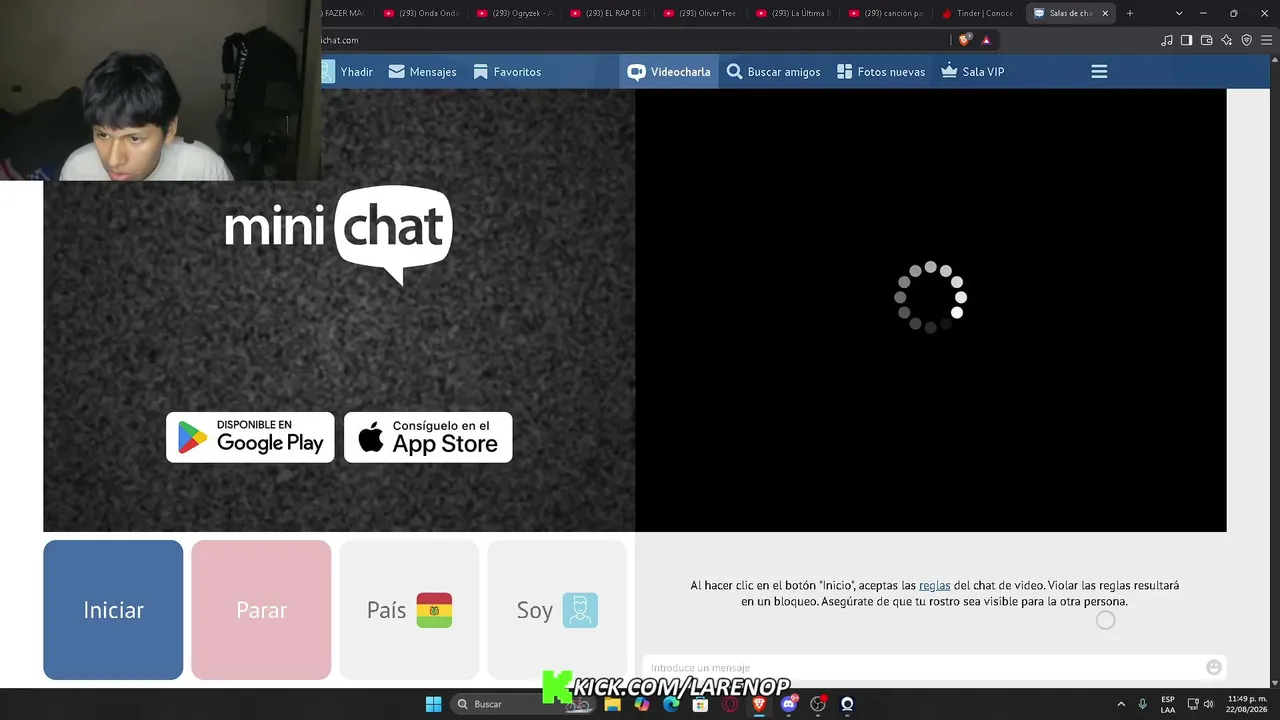Click the emoji smiley in message box
This screenshot has height=720, width=1280.
point(1214,667)
